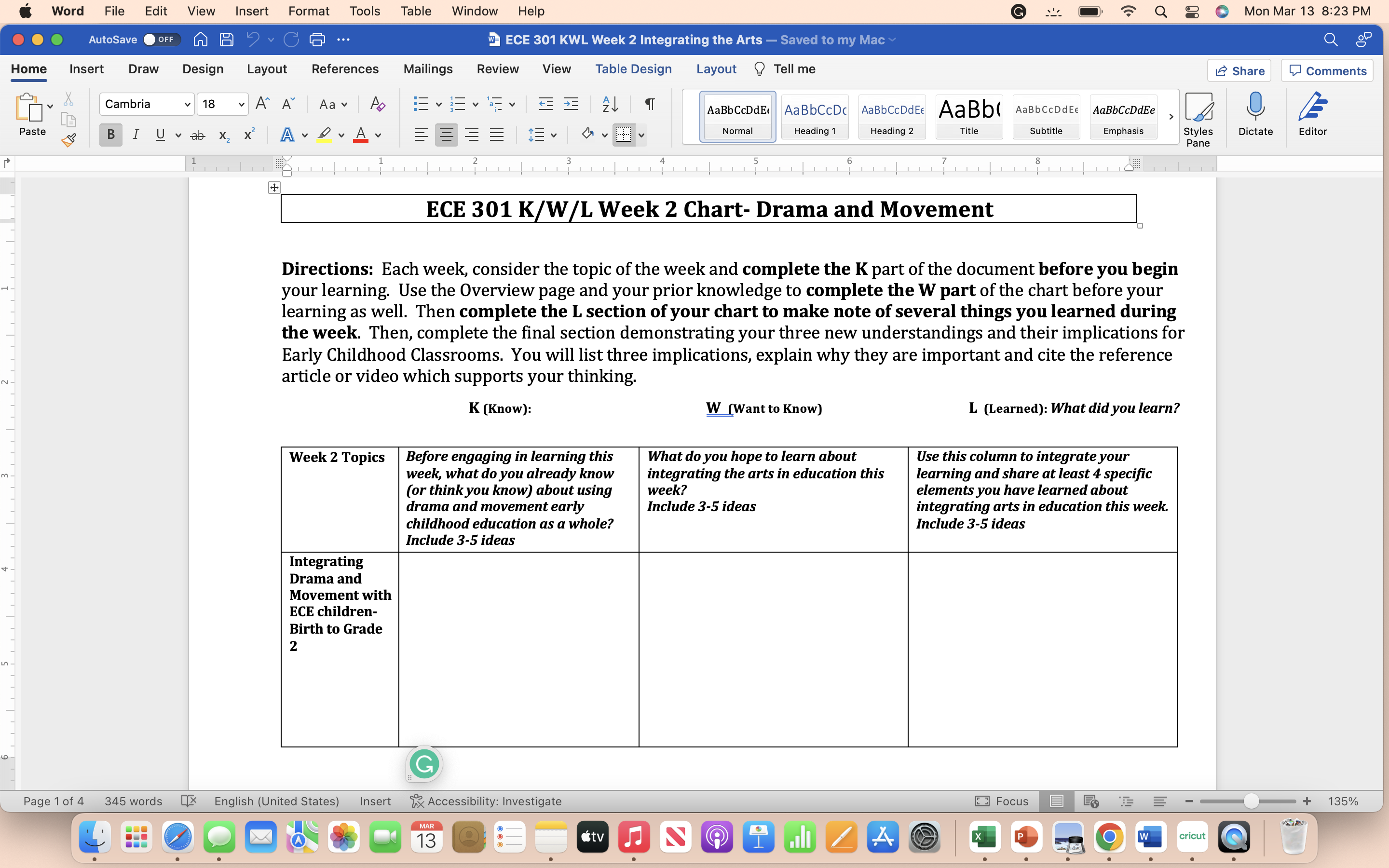The image size is (1389, 868).
Task: Expand the styles gallery
Action: pos(1171,117)
